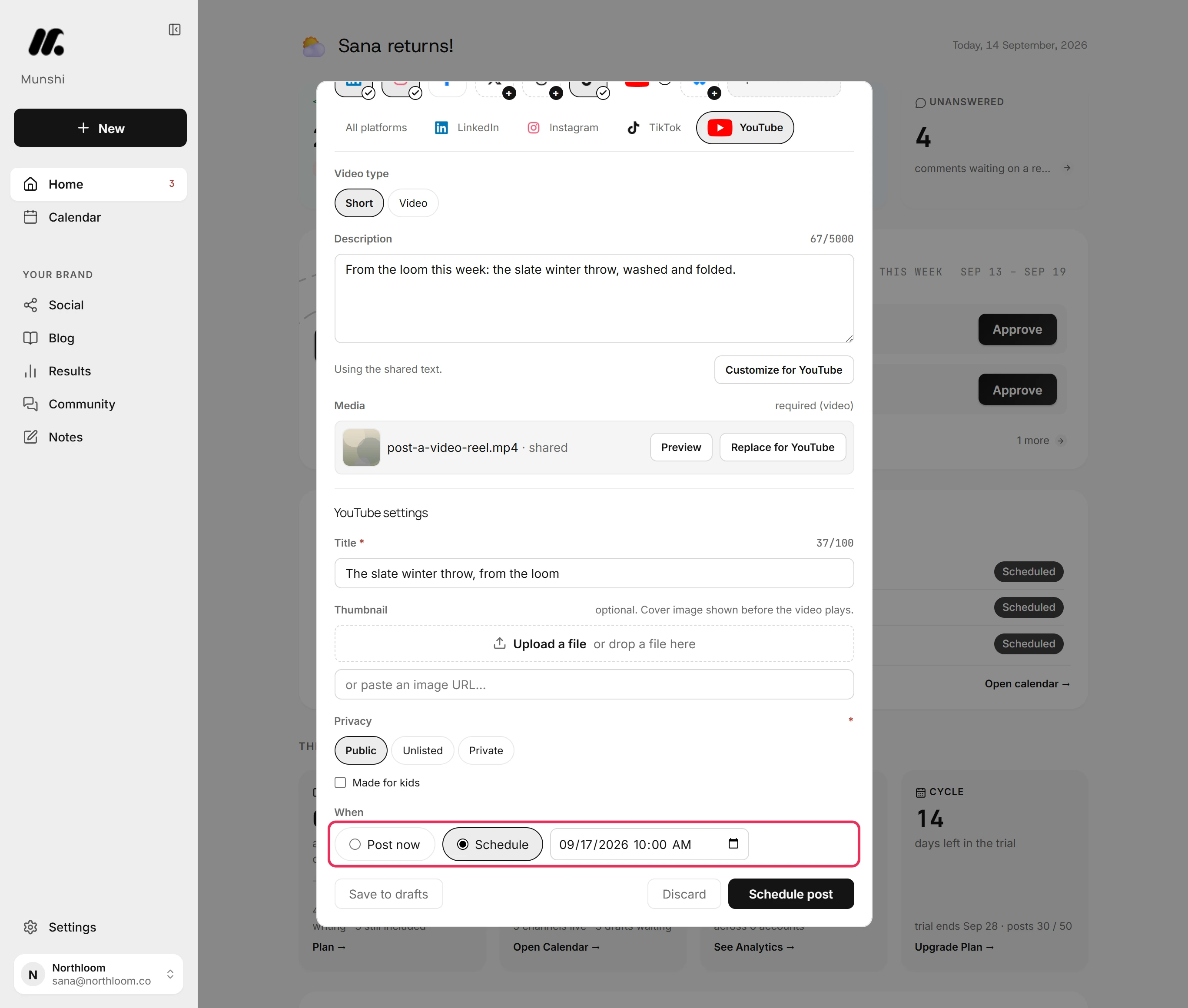Collapse the sidebar with the panel icon
1188x1008 pixels.
pos(174,30)
